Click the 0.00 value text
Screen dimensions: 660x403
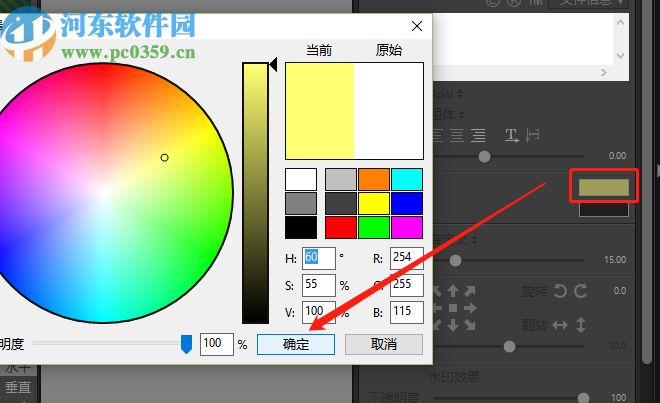tap(617, 156)
